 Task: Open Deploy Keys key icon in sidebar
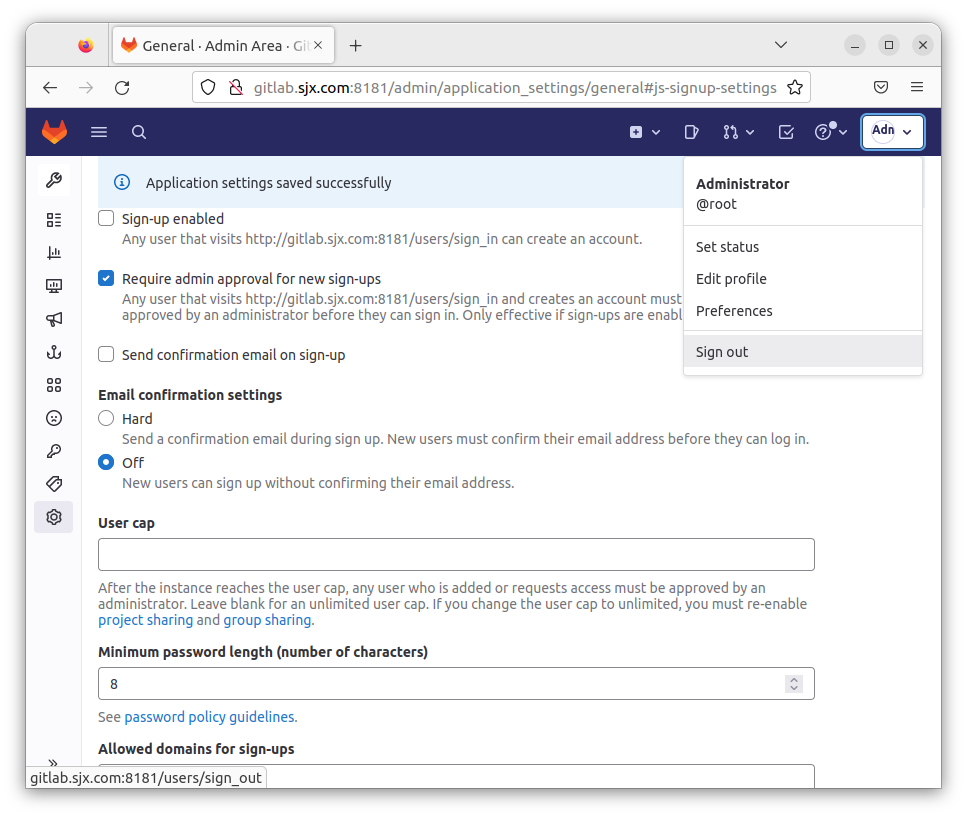click(54, 451)
